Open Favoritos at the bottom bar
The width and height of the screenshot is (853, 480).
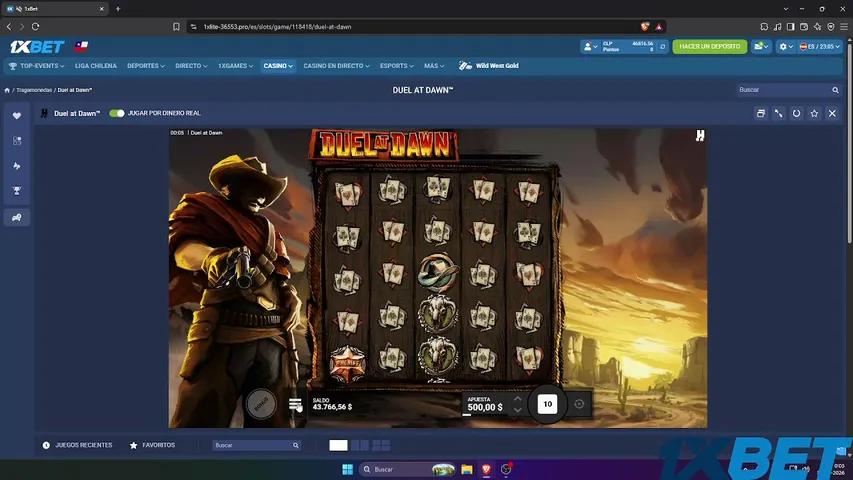[x=153, y=445]
